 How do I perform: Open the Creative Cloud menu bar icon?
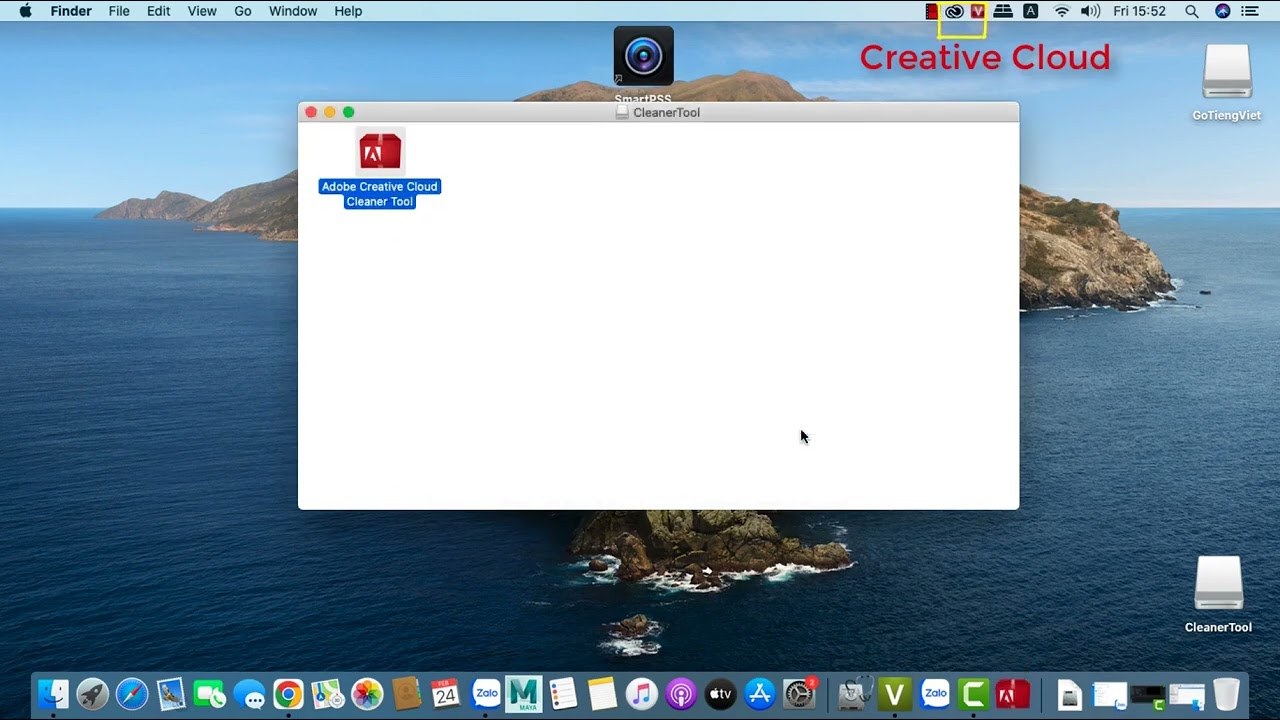[954, 11]
